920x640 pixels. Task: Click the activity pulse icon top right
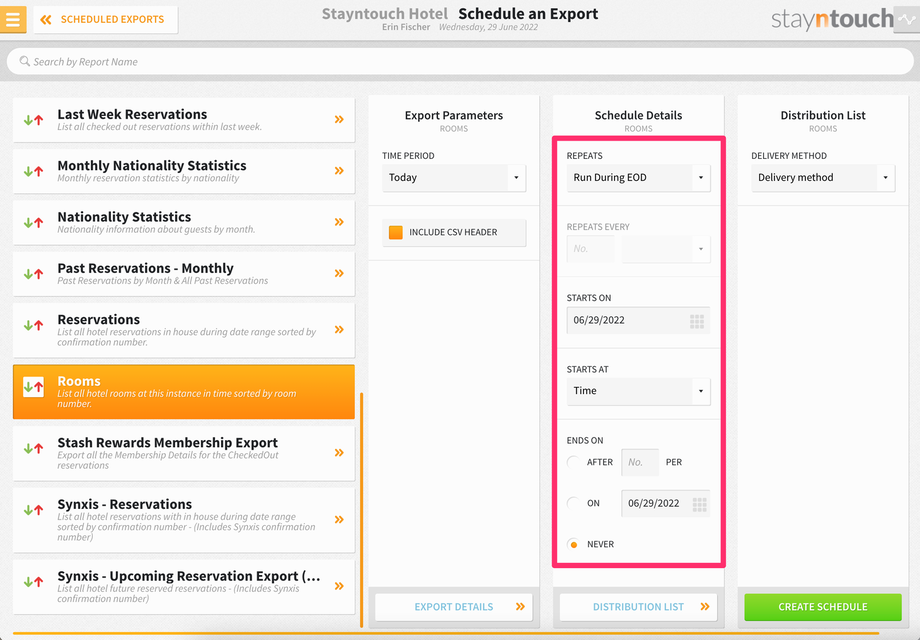907,19
